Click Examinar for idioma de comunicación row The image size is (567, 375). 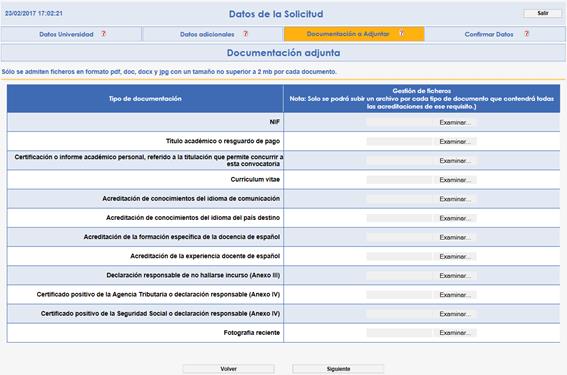[455, 199]
